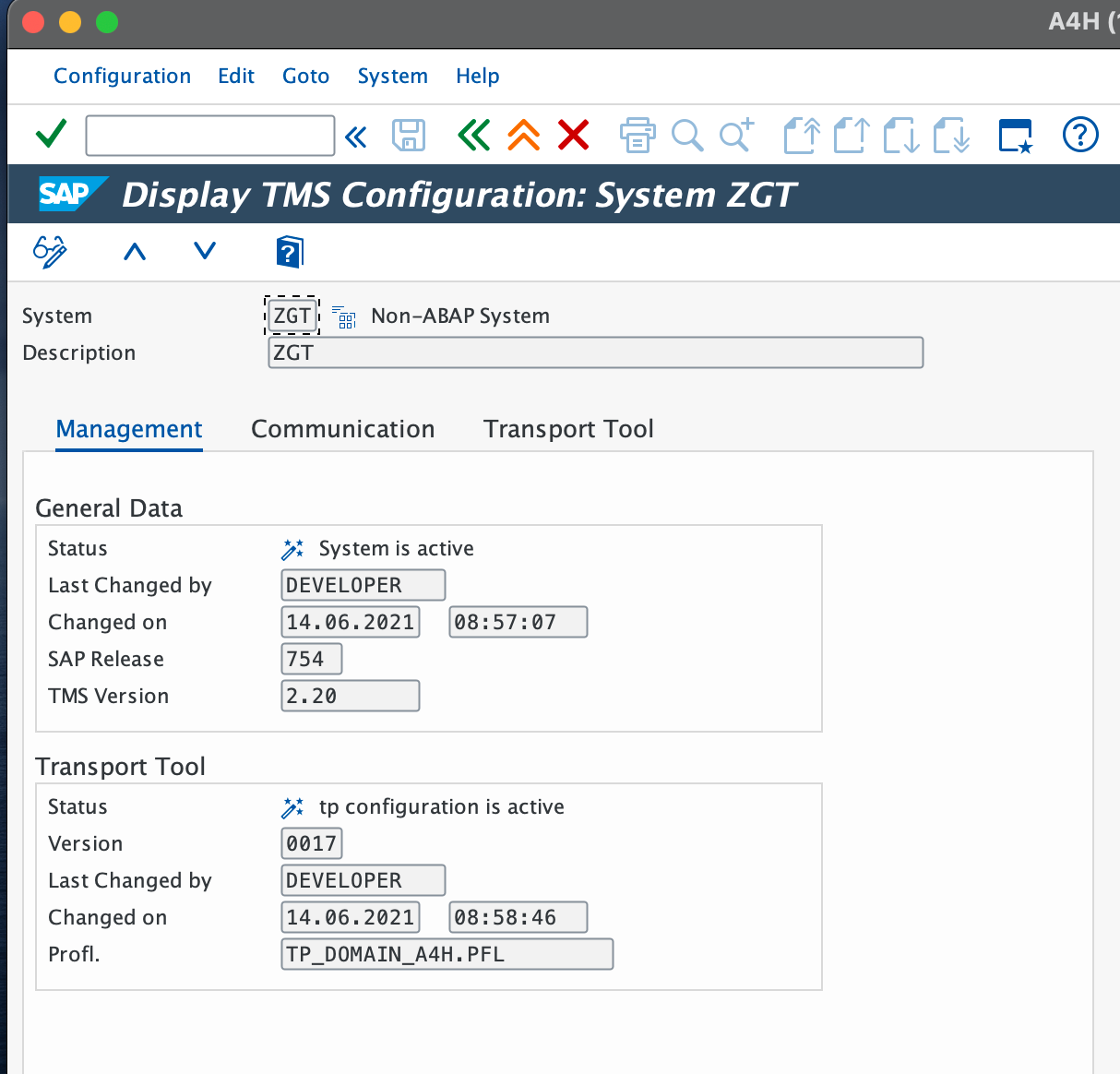The height and width of the screenshot is (1074, 1120).
Task: Maximize the window with the green button
Action: tap(107, 22)
